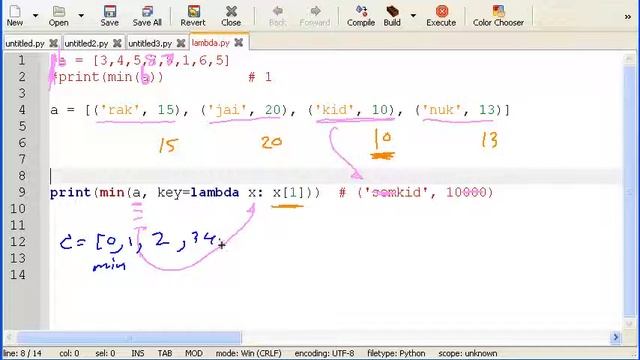Click the vertical scrollbar up arrow
Screen dimensions: 640x360
coord(629,60)
